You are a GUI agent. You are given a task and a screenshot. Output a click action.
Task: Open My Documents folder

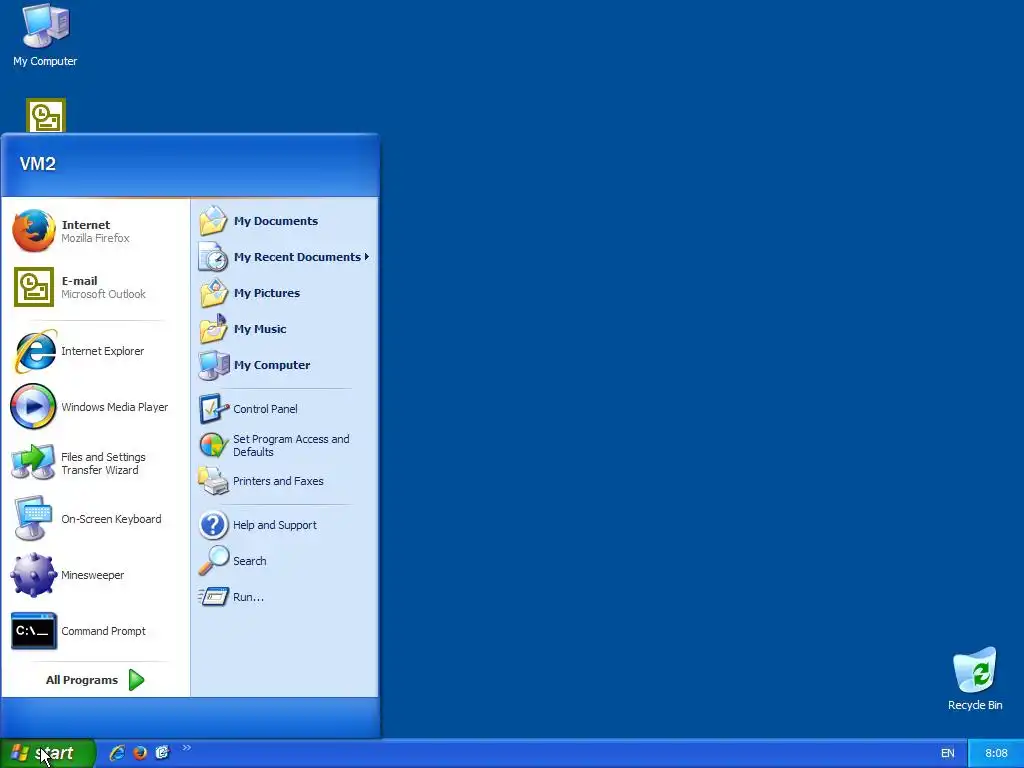point(284,221)
